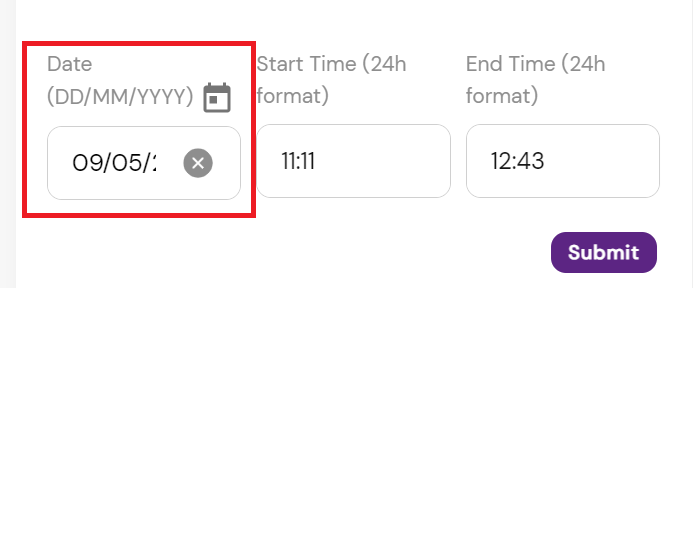Clear the date with the X icon
Image resolution: width=693 pixels, height=535 pixels.
pyautogui.click(x=198, y=163)
